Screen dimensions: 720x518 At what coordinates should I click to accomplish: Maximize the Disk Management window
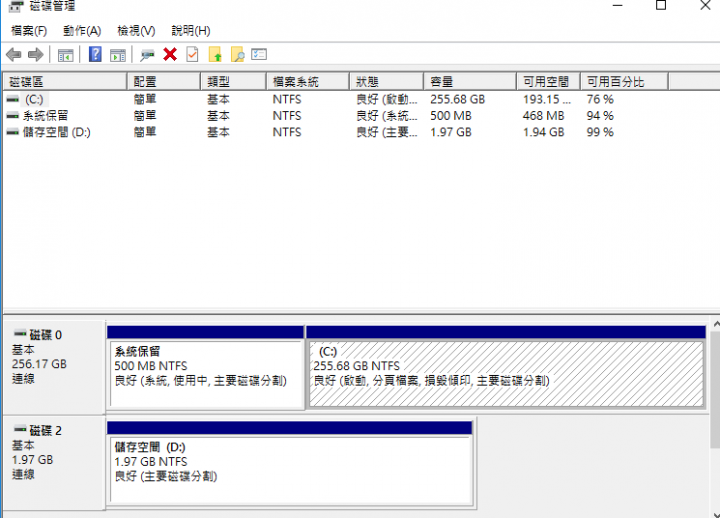(661, 6)
